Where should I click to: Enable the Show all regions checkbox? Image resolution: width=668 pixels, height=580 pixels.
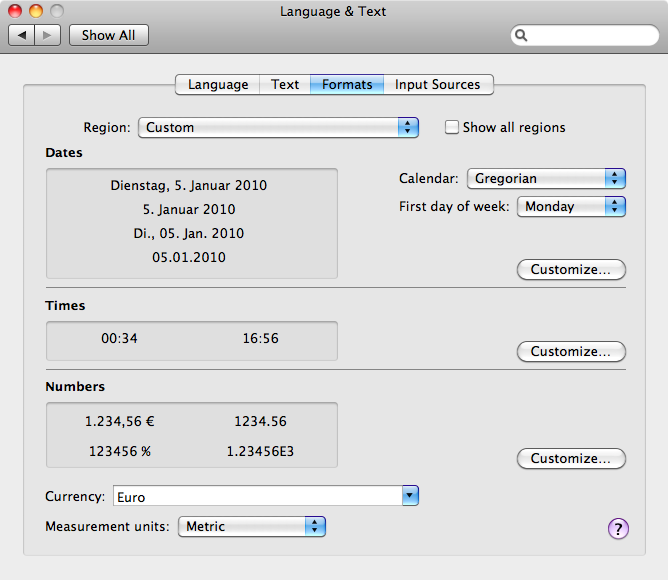coord(452,128)
